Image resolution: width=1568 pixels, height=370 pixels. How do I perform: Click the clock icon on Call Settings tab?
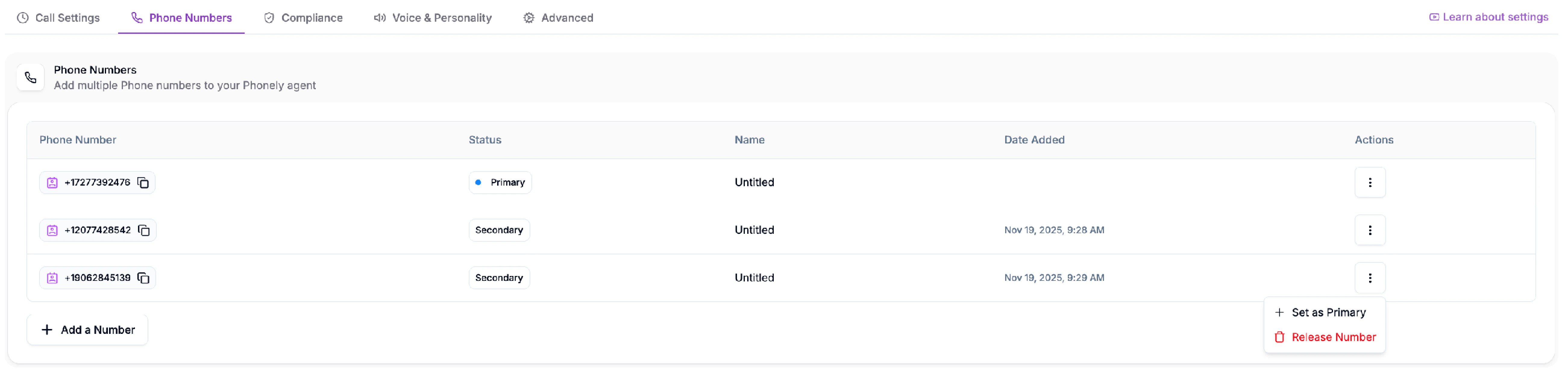point(23,18)
